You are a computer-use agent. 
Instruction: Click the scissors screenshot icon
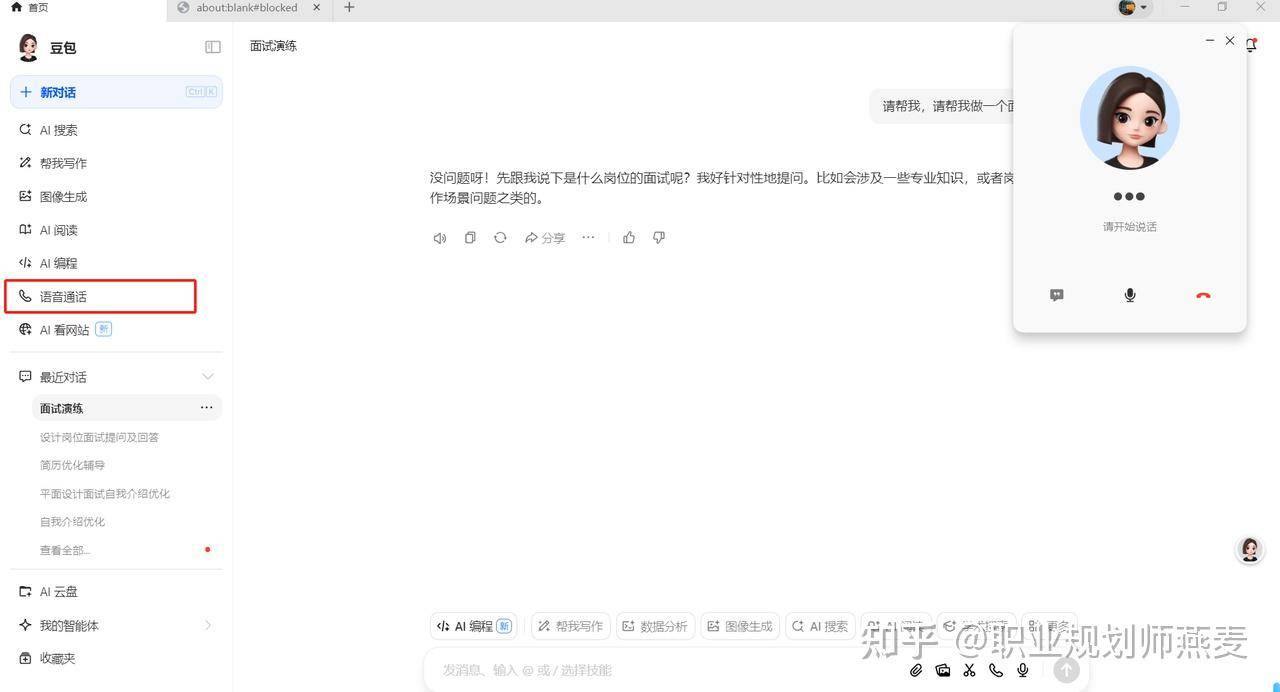click(x=969, y=671)
